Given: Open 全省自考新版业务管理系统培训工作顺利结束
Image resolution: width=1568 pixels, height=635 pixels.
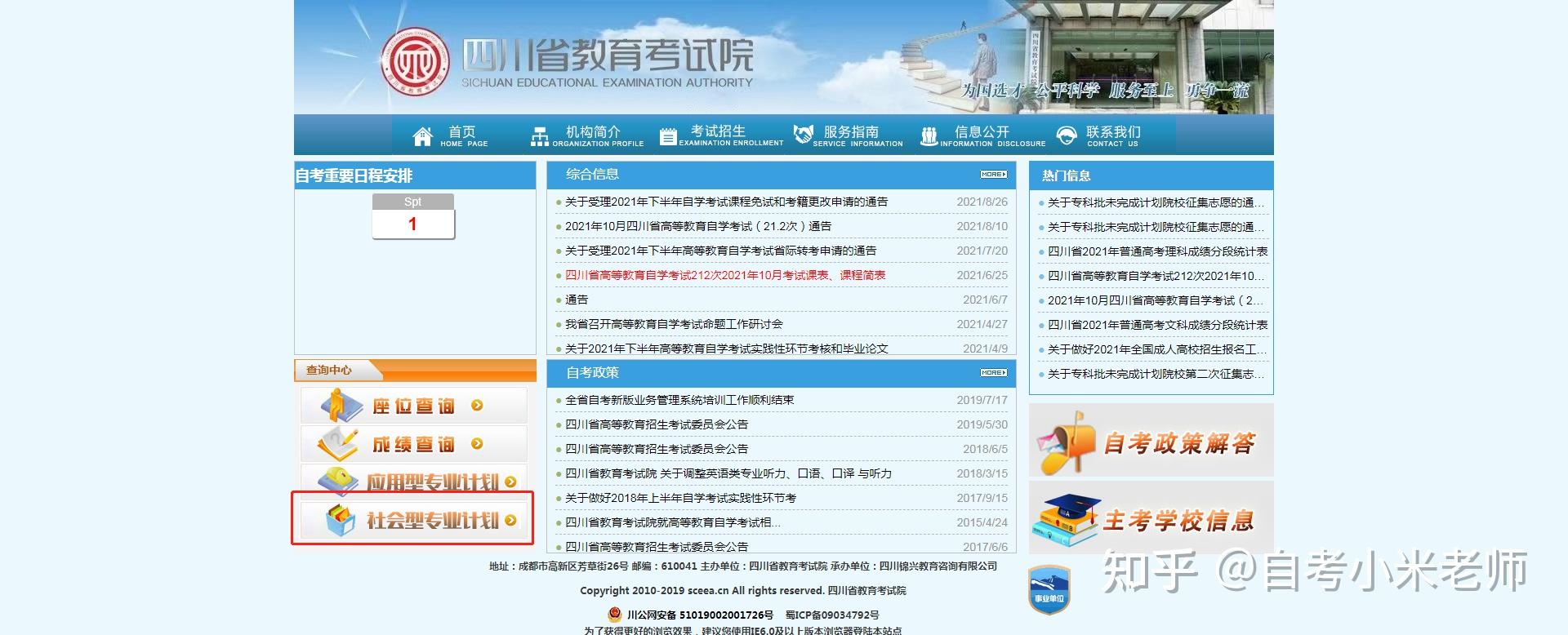Looking at the screenshot, I should point(679,400).
